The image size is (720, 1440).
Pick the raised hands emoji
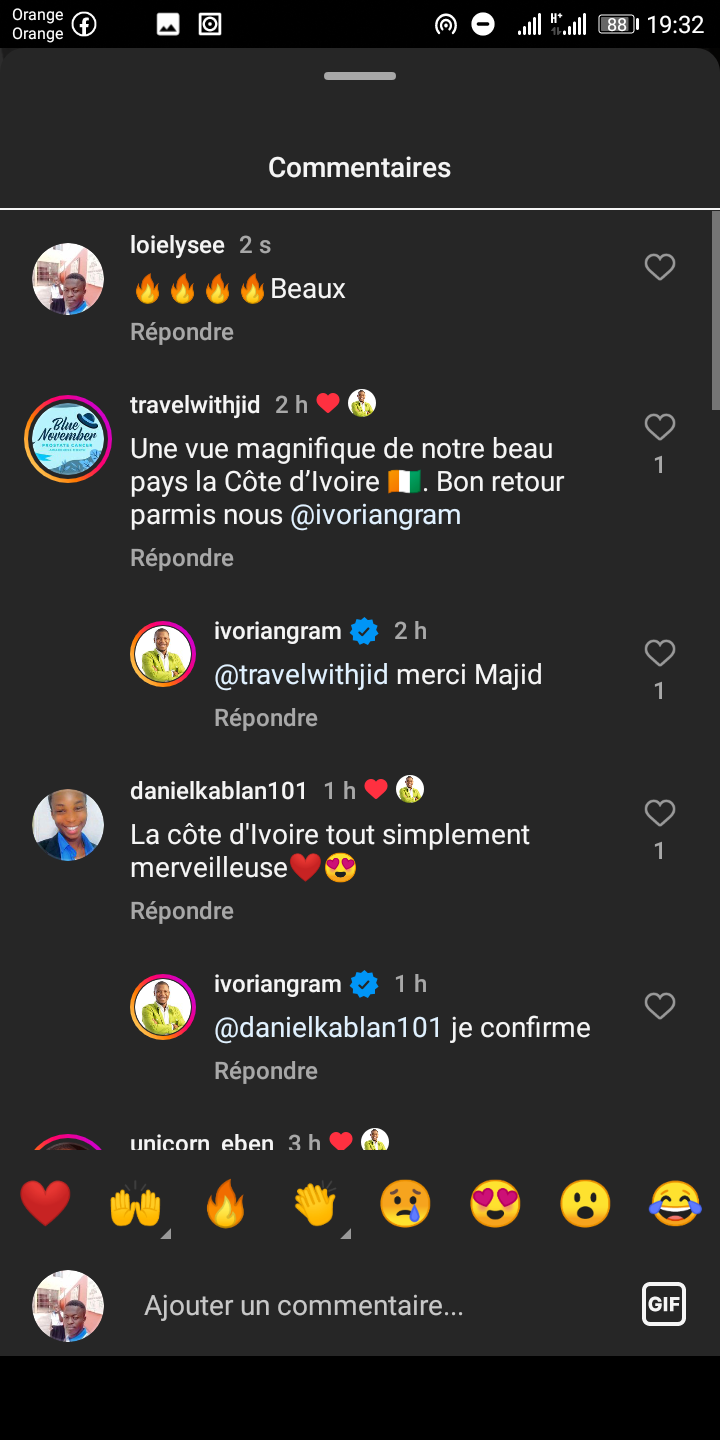coord(135,1203)
